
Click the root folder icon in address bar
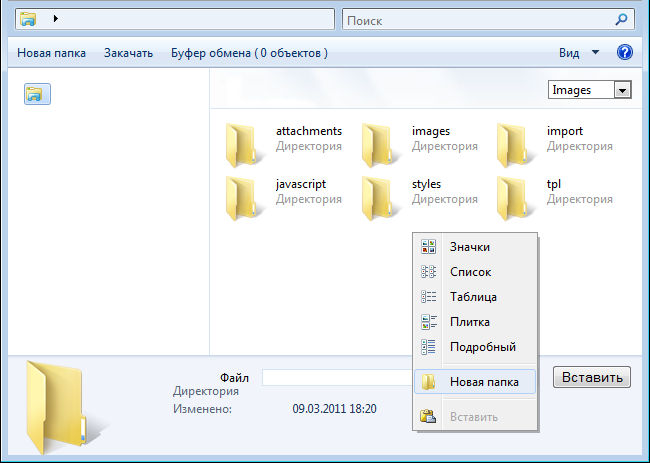[28, 19]
